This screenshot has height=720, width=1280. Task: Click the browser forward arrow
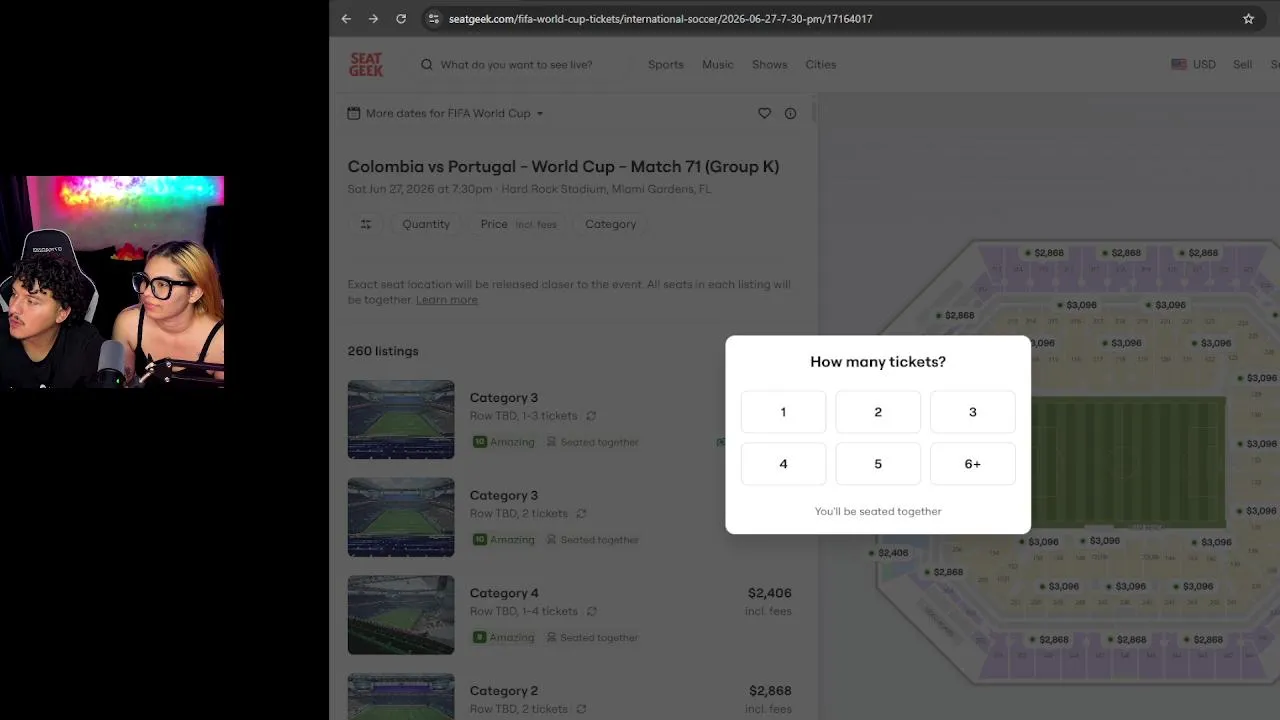pyautogui.click(x=373, y=18)
